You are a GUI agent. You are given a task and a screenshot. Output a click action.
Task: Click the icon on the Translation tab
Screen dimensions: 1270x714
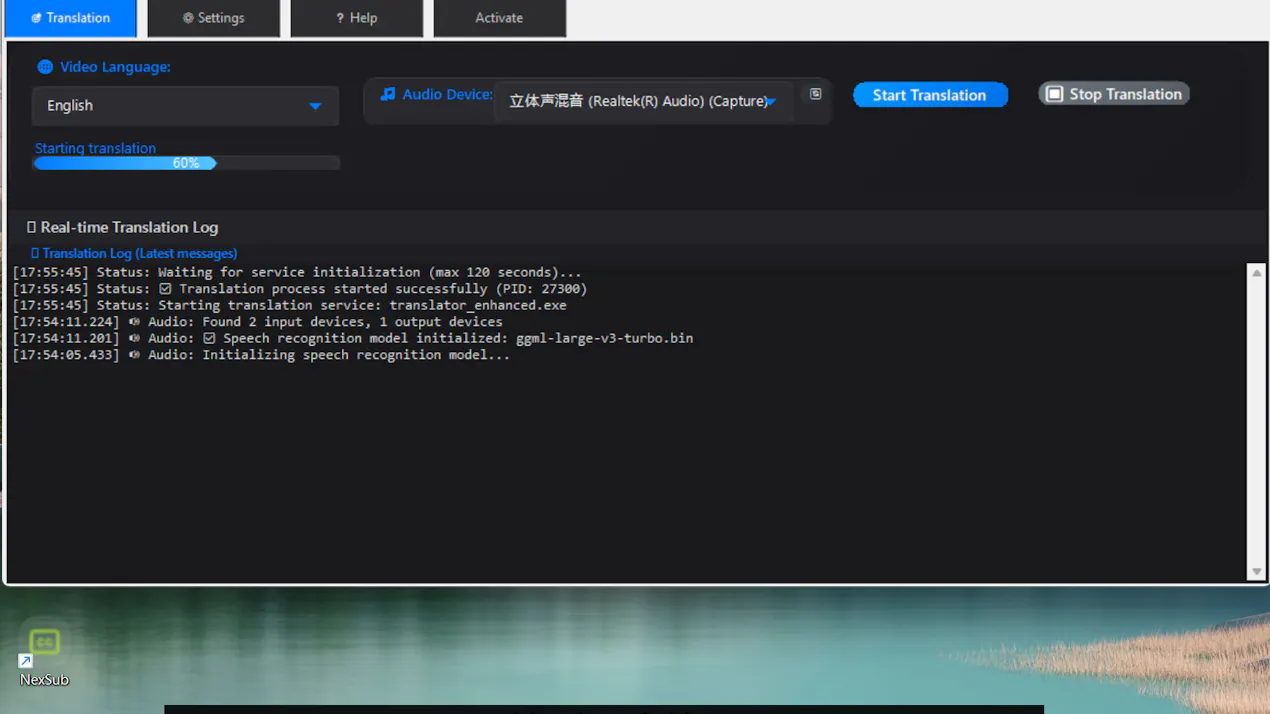point(36,18)
